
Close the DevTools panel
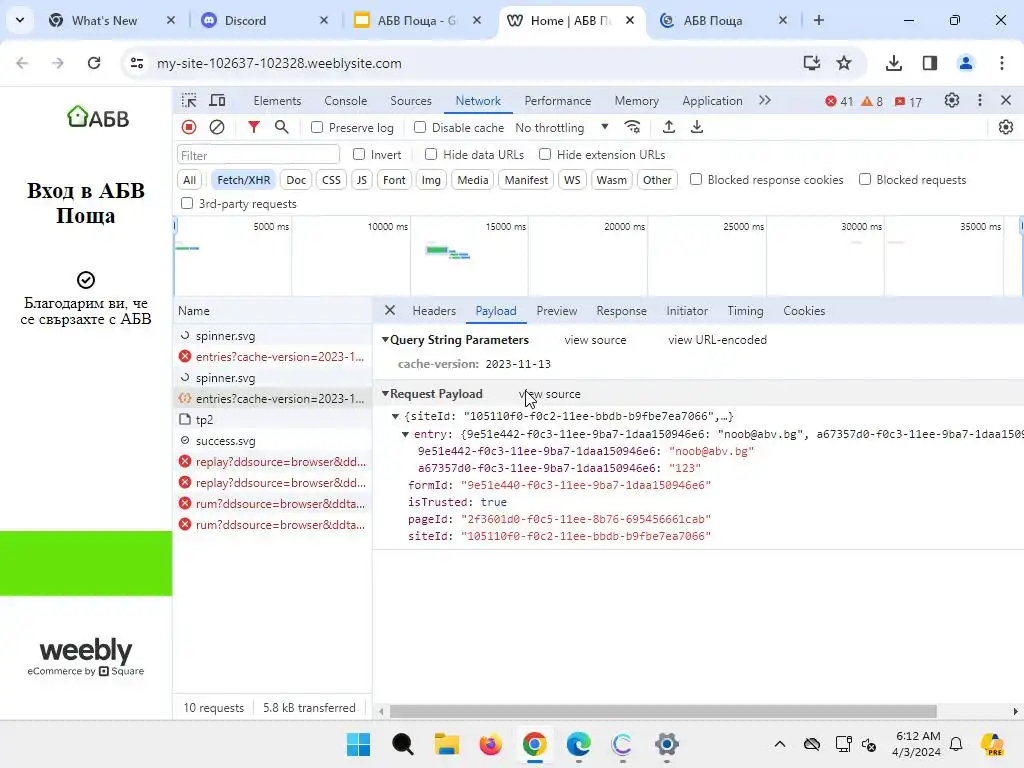click(x=1006, y=101)
